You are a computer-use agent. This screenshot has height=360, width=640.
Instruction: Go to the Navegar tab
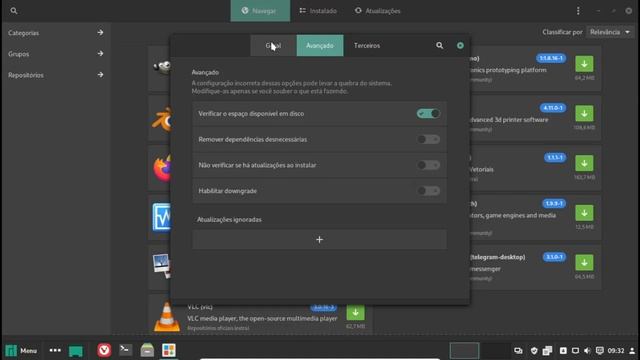[260, 11]
